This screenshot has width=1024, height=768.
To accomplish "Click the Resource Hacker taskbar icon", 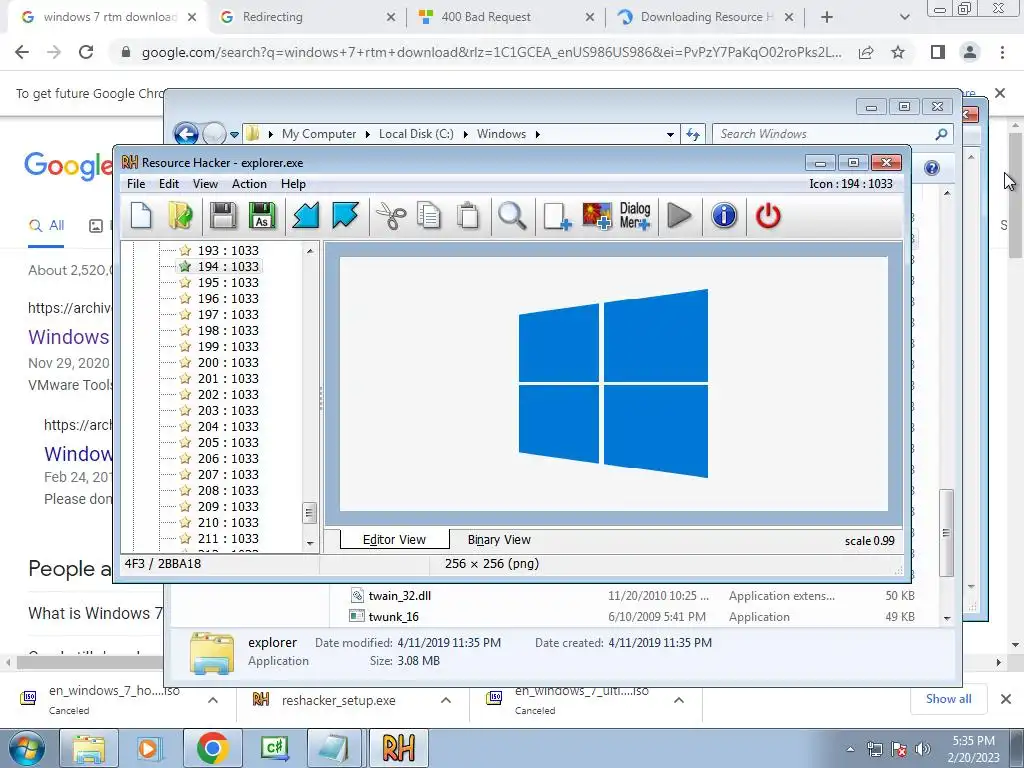I will (398, 748).
